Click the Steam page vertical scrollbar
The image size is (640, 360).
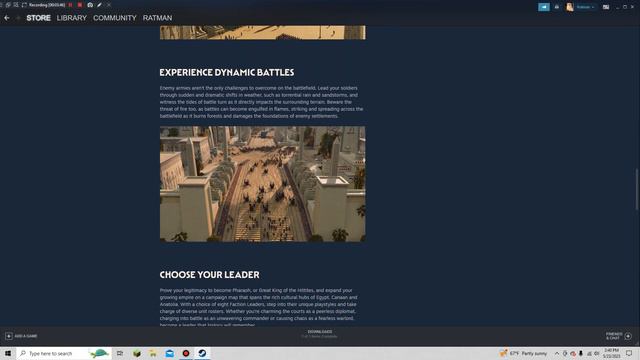(637, 189)
